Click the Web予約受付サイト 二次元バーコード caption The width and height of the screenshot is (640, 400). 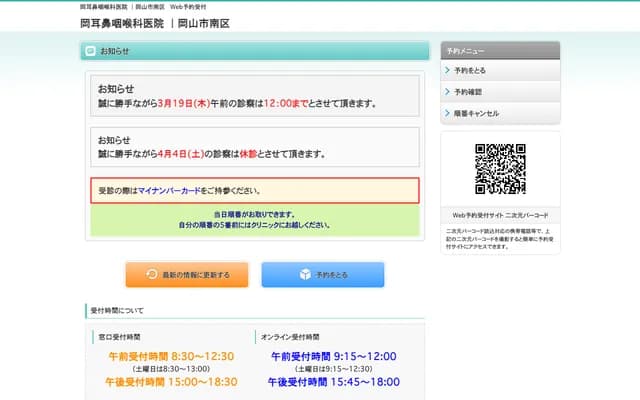(x=500, y=214)
